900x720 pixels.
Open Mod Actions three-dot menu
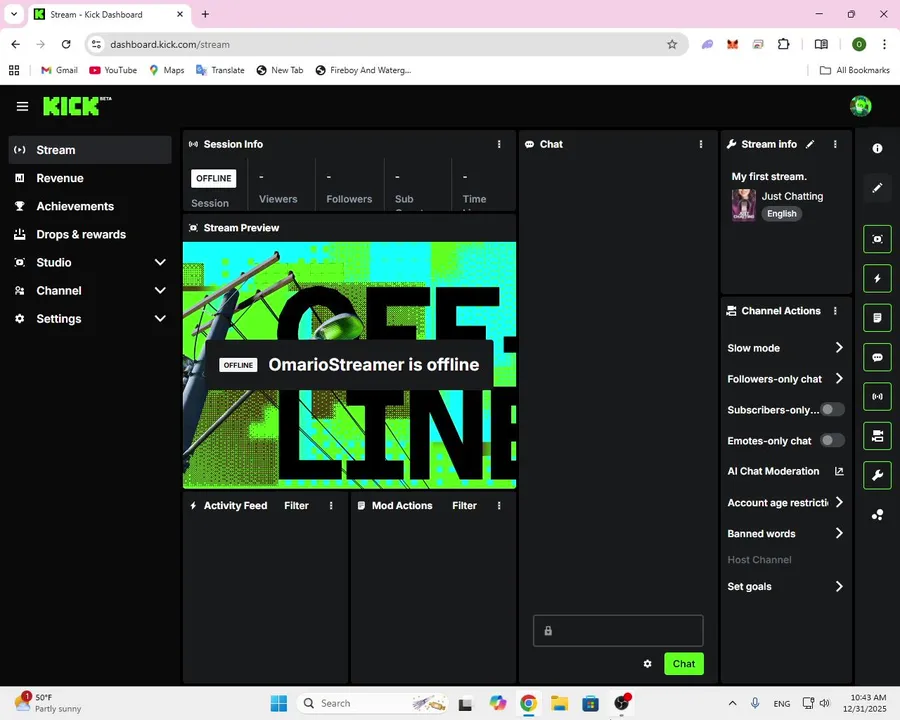[x=499, y=505]
